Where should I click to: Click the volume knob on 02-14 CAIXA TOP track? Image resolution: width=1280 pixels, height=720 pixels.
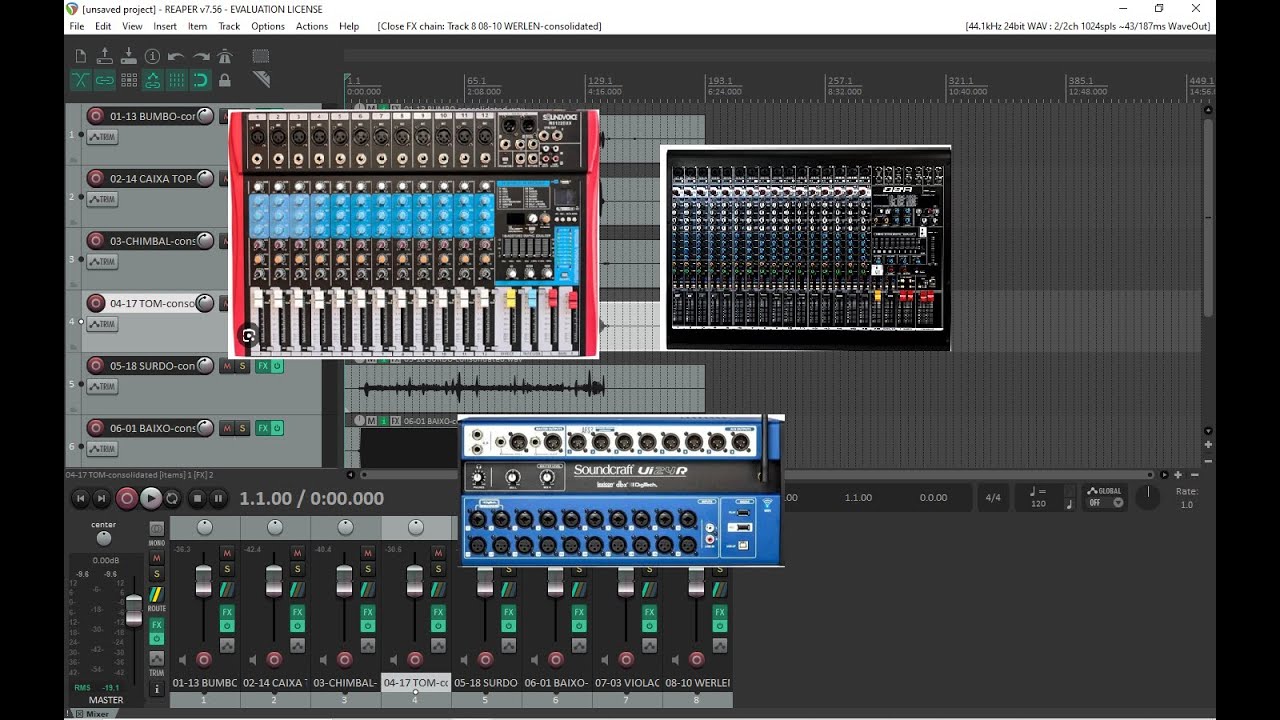coord(205,178)
